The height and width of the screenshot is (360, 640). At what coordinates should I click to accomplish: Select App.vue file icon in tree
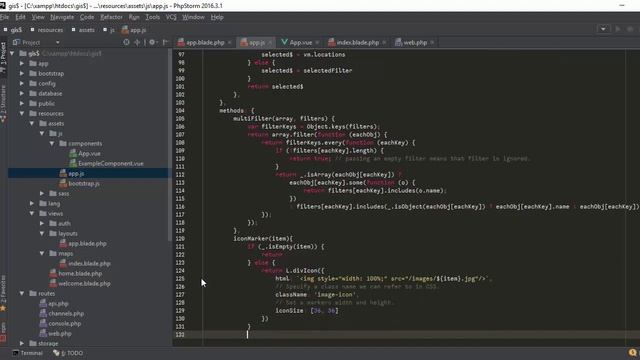click(73, 153)
